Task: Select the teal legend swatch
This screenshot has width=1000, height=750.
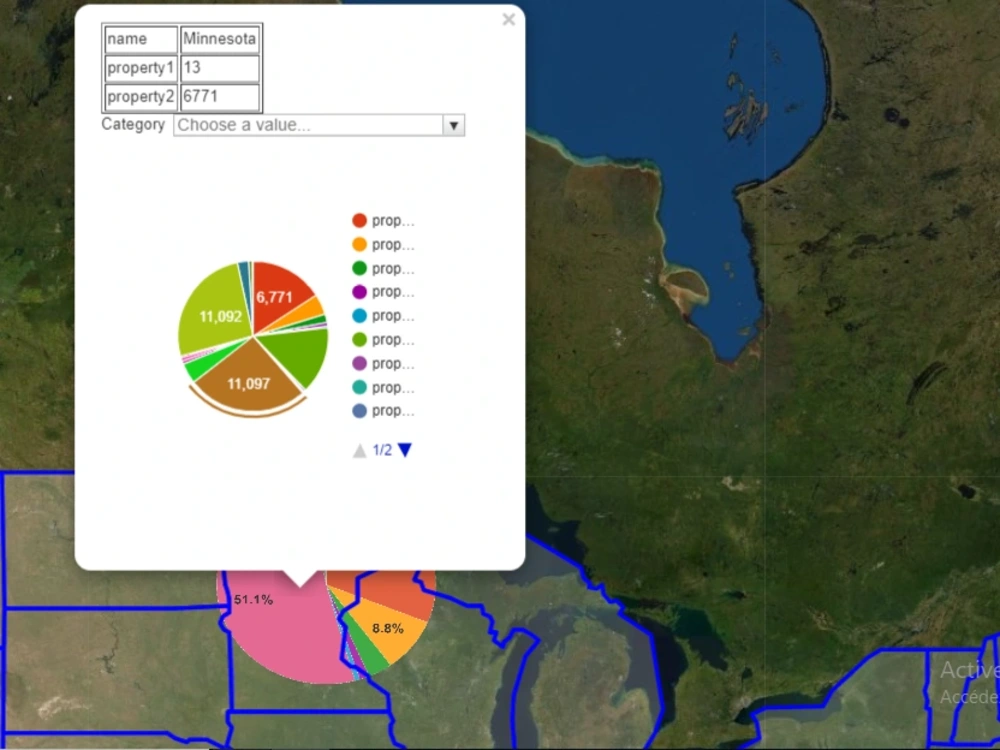Action: pos(360,387)
